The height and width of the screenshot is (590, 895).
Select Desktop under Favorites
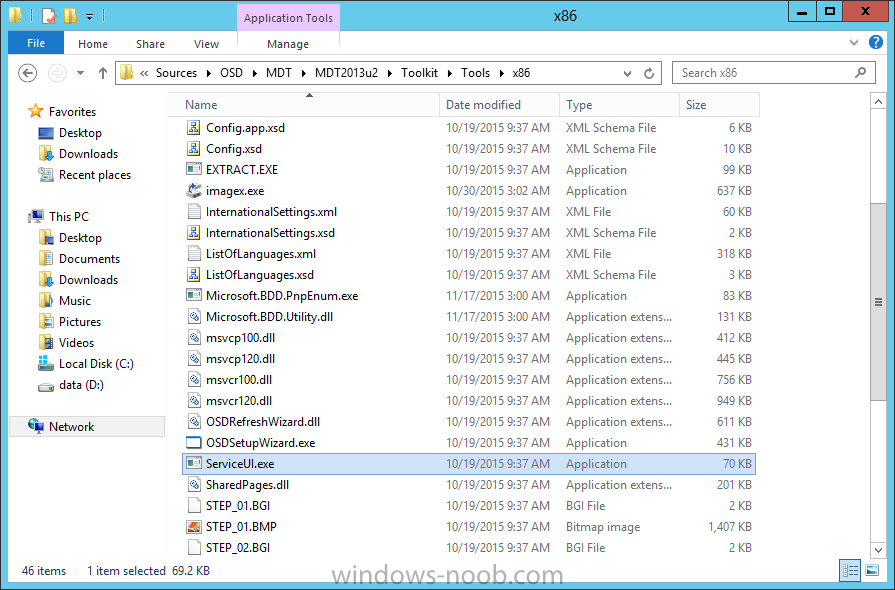[80, 133]
